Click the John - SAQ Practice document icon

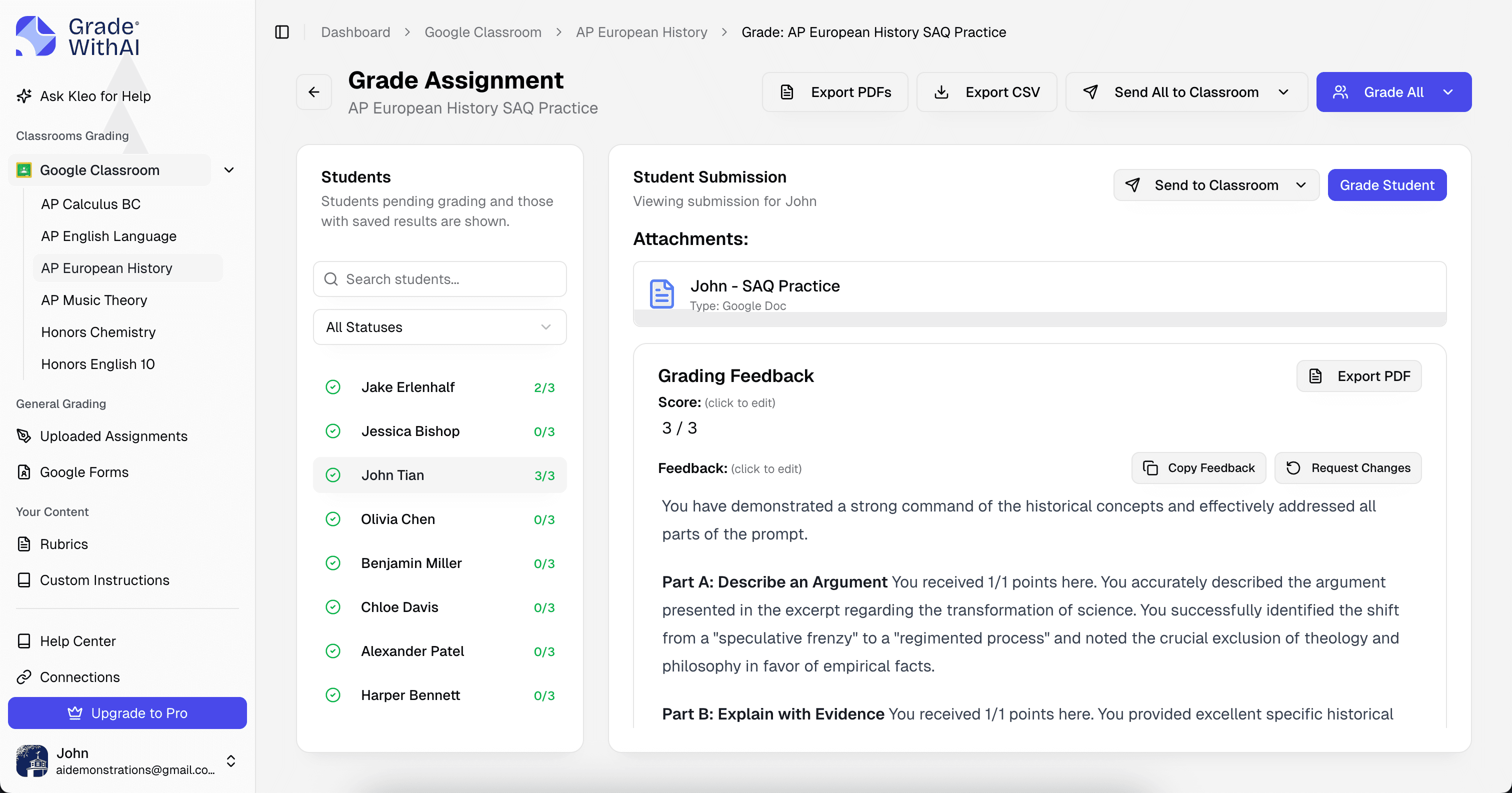click(661, 293)
